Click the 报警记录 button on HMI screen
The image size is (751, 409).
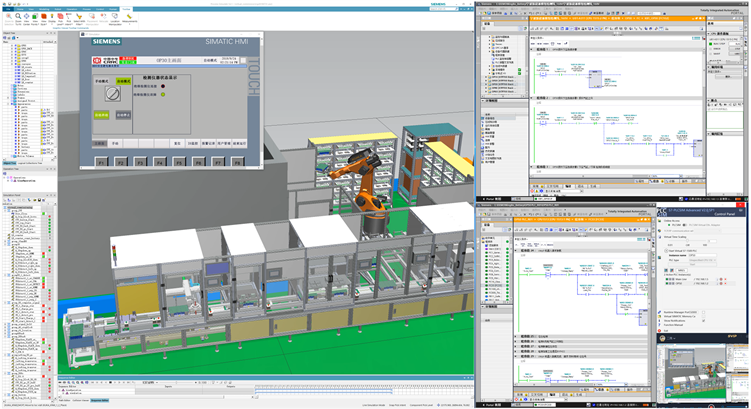click(208, 143)
